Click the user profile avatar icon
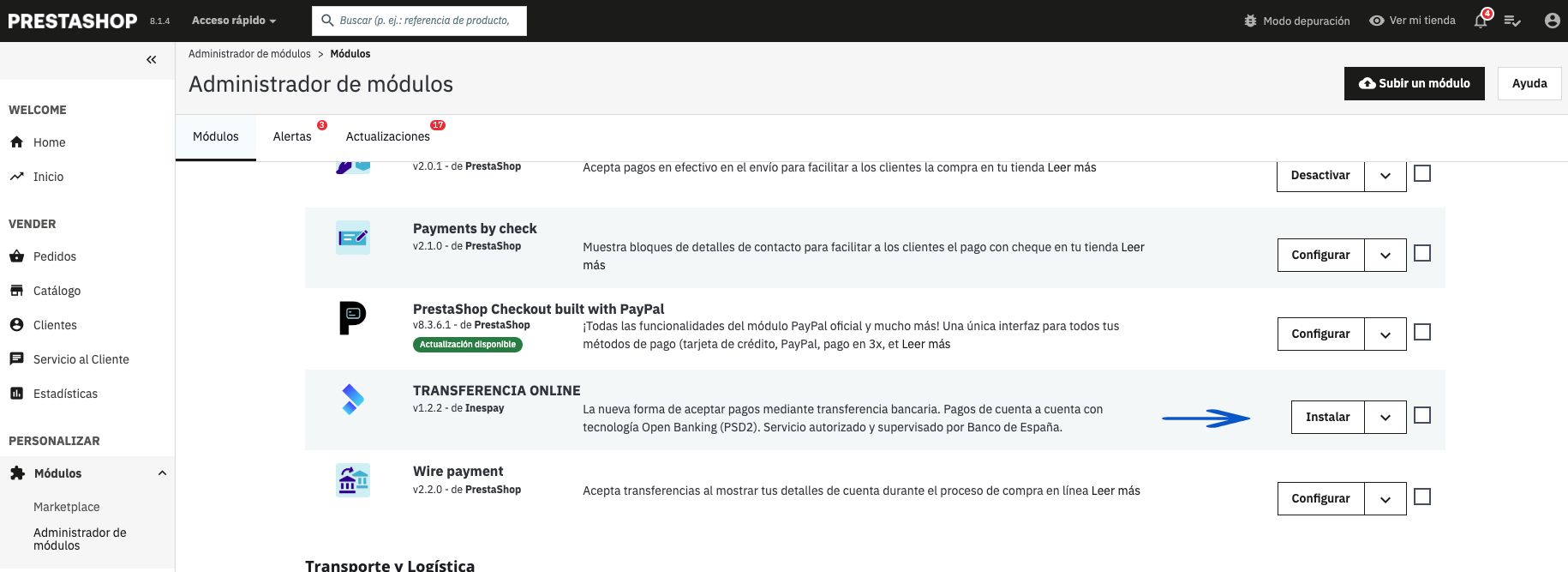The height and width of the screenshot is (572, 1568). coord(1552,21)
